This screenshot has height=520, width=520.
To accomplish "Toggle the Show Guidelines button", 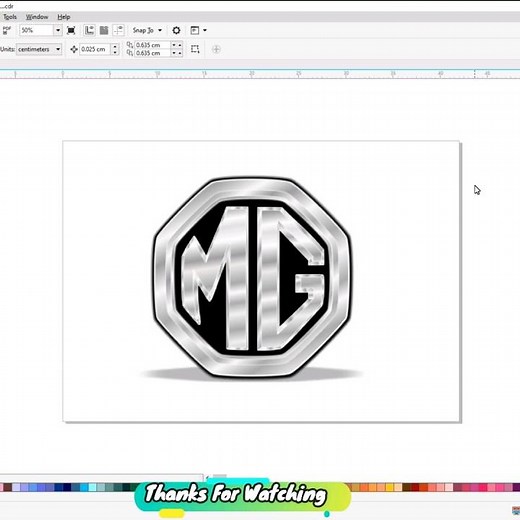I will coord(119,30).
